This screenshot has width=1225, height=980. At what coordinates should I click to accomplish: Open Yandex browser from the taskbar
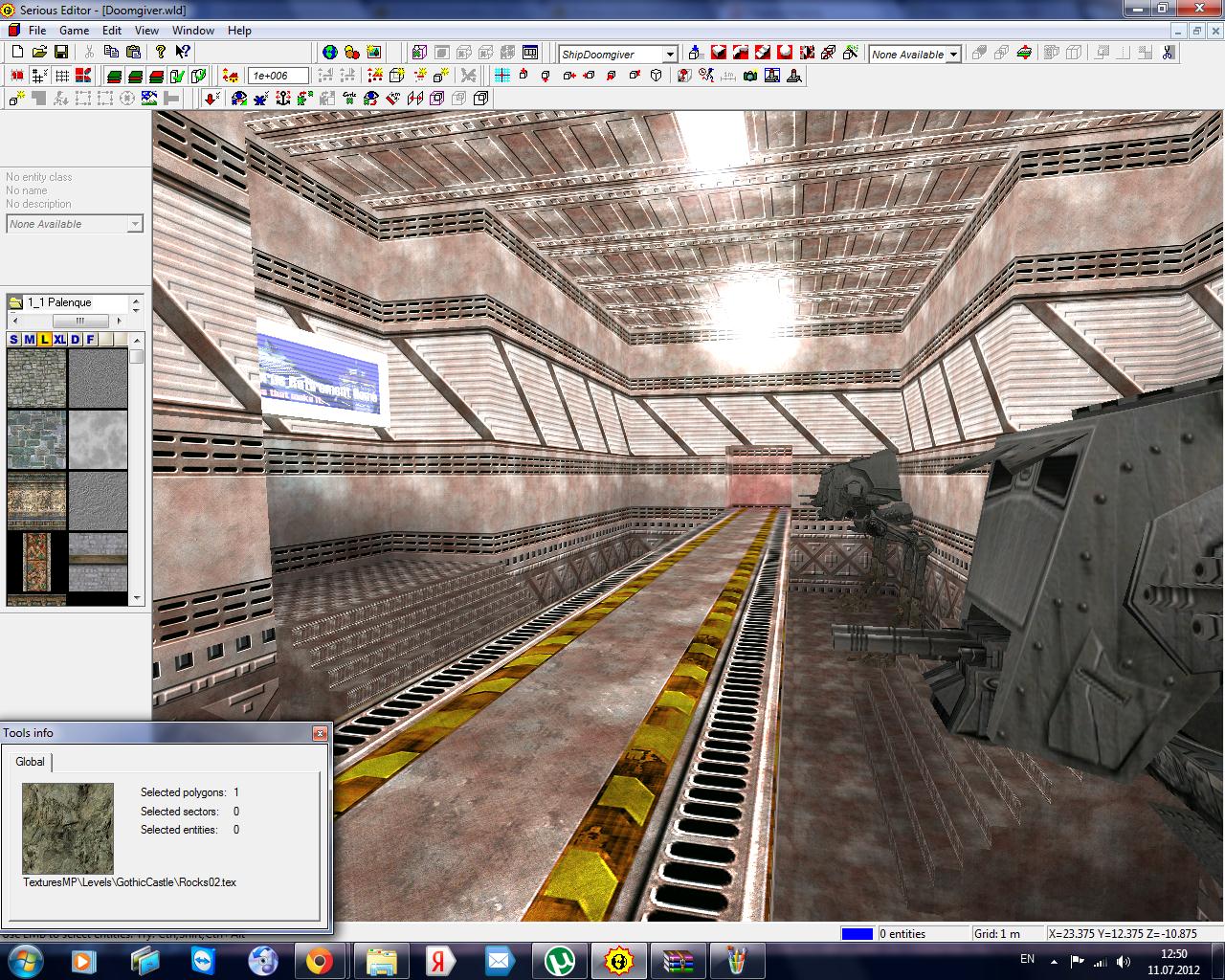click(x=439, y=960)
